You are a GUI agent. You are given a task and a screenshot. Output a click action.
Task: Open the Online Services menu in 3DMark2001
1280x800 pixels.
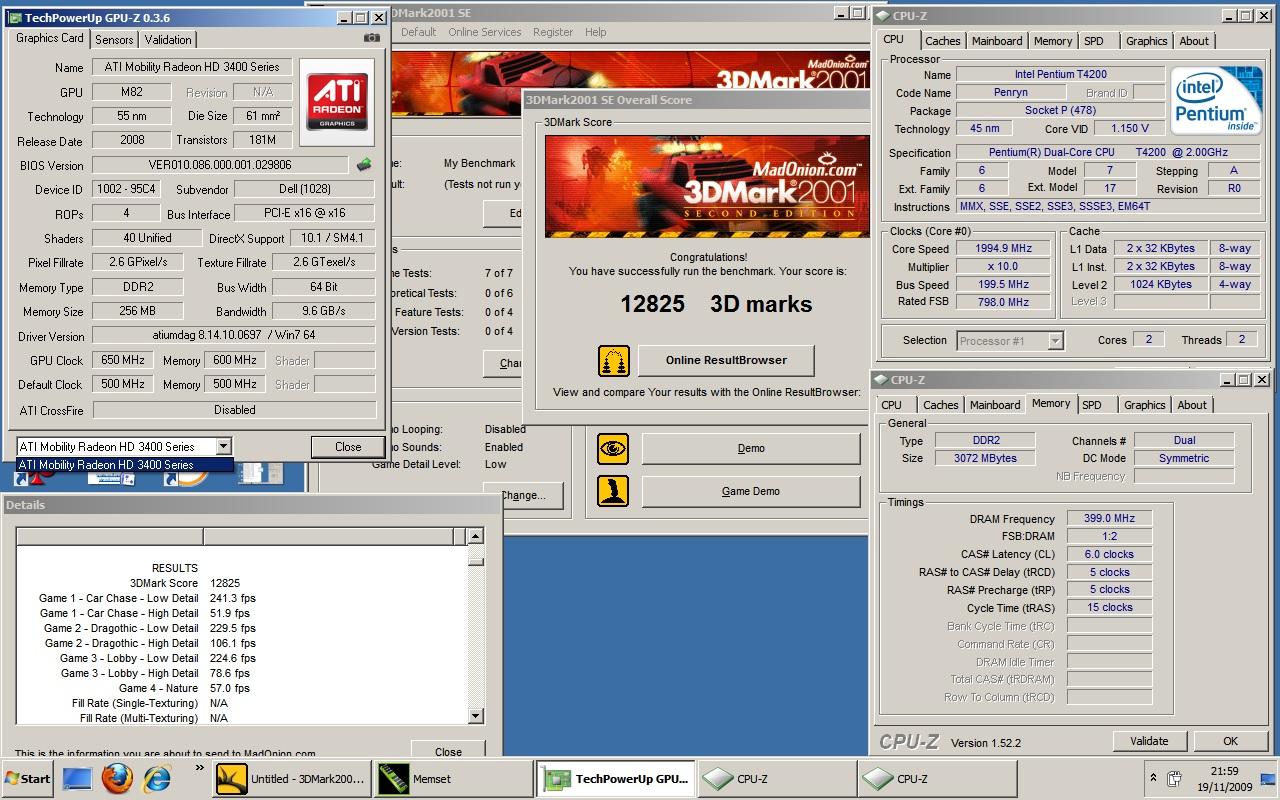(x=484, y=32)
